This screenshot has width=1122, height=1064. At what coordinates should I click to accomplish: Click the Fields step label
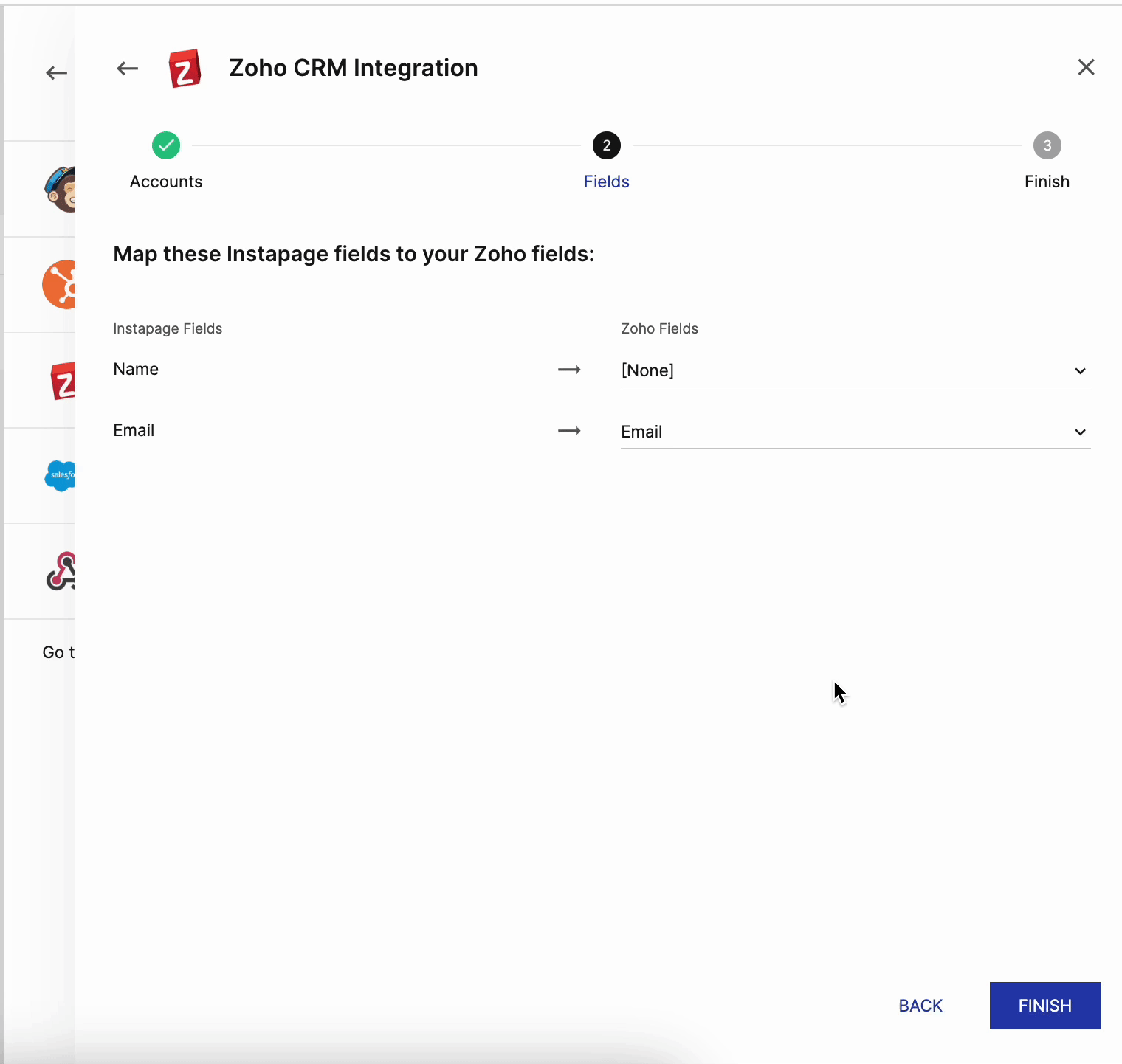607,182
